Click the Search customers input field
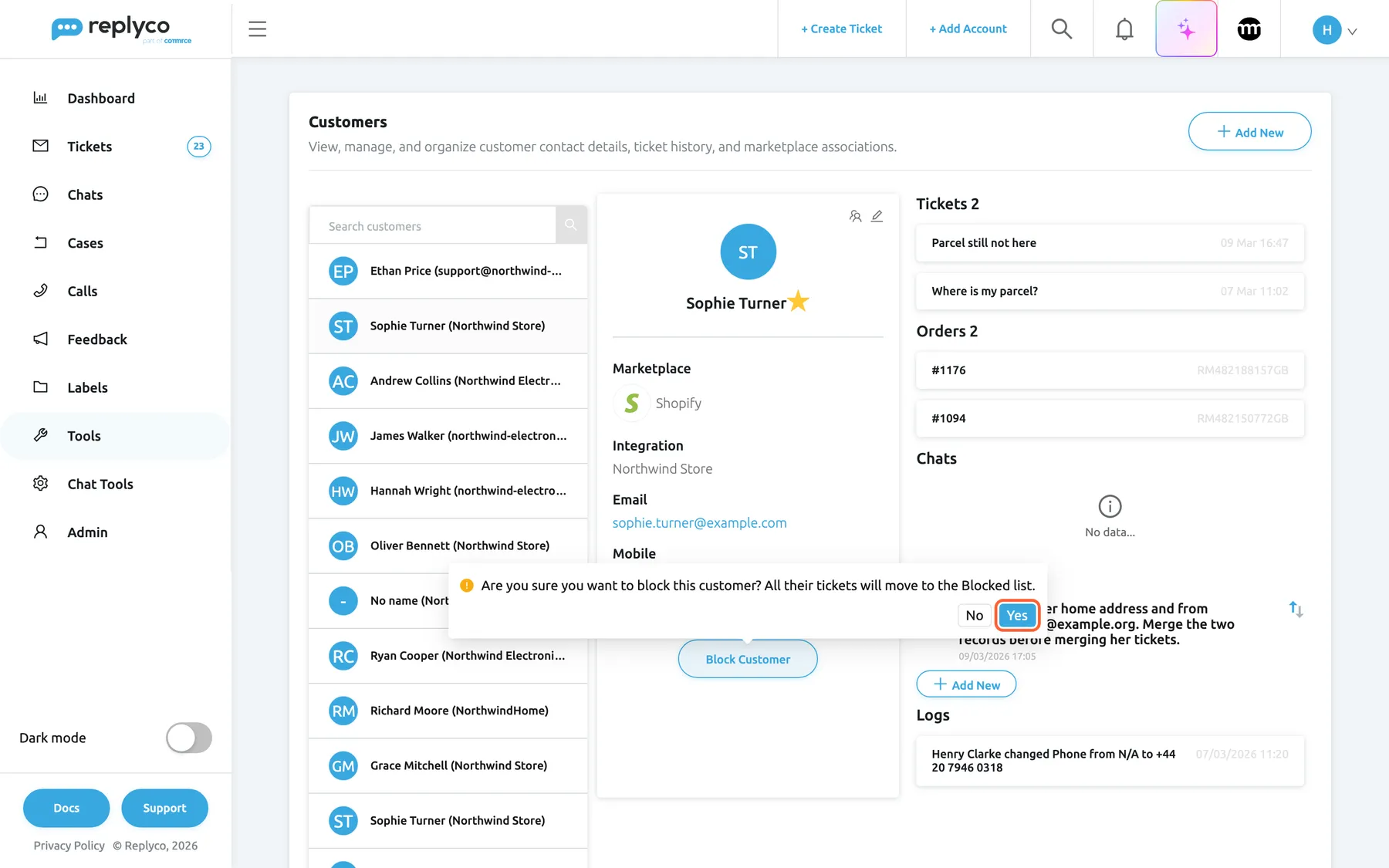Screen dimensions: 1389x868 (432, 225)
